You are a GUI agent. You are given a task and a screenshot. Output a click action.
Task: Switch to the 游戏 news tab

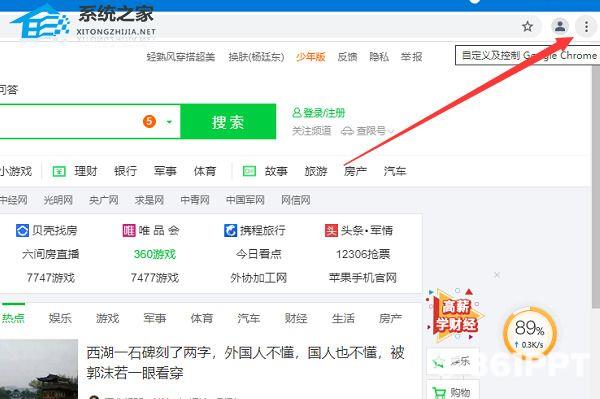[108, 318]
